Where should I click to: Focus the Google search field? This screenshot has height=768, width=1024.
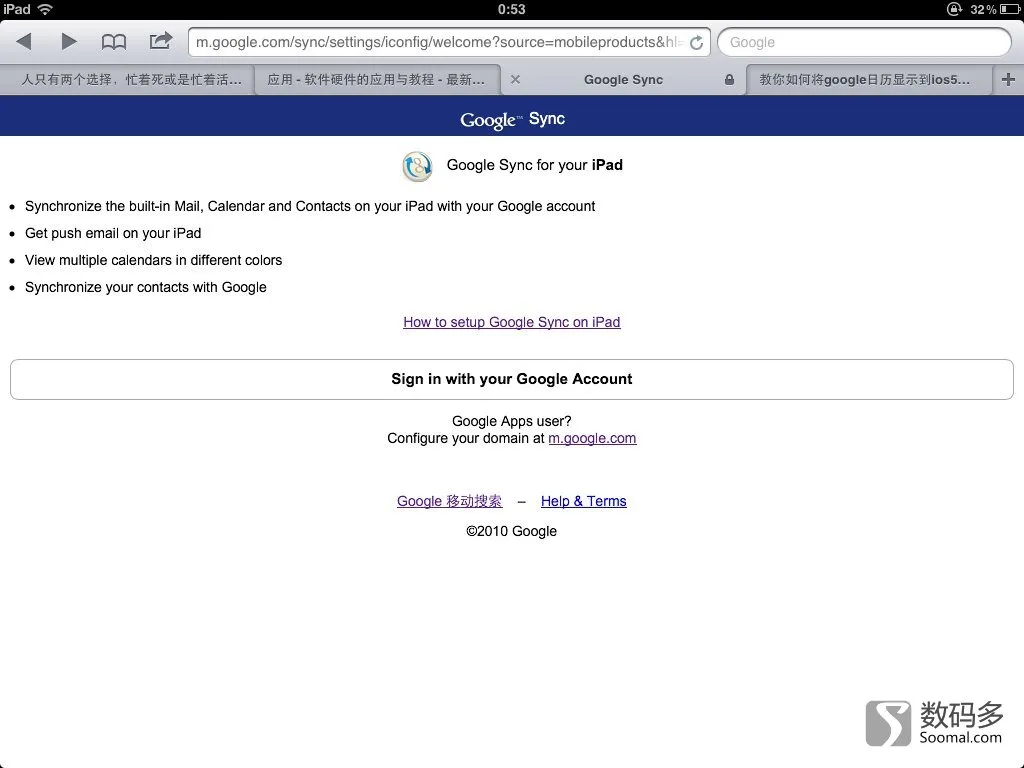coord(864,42)
